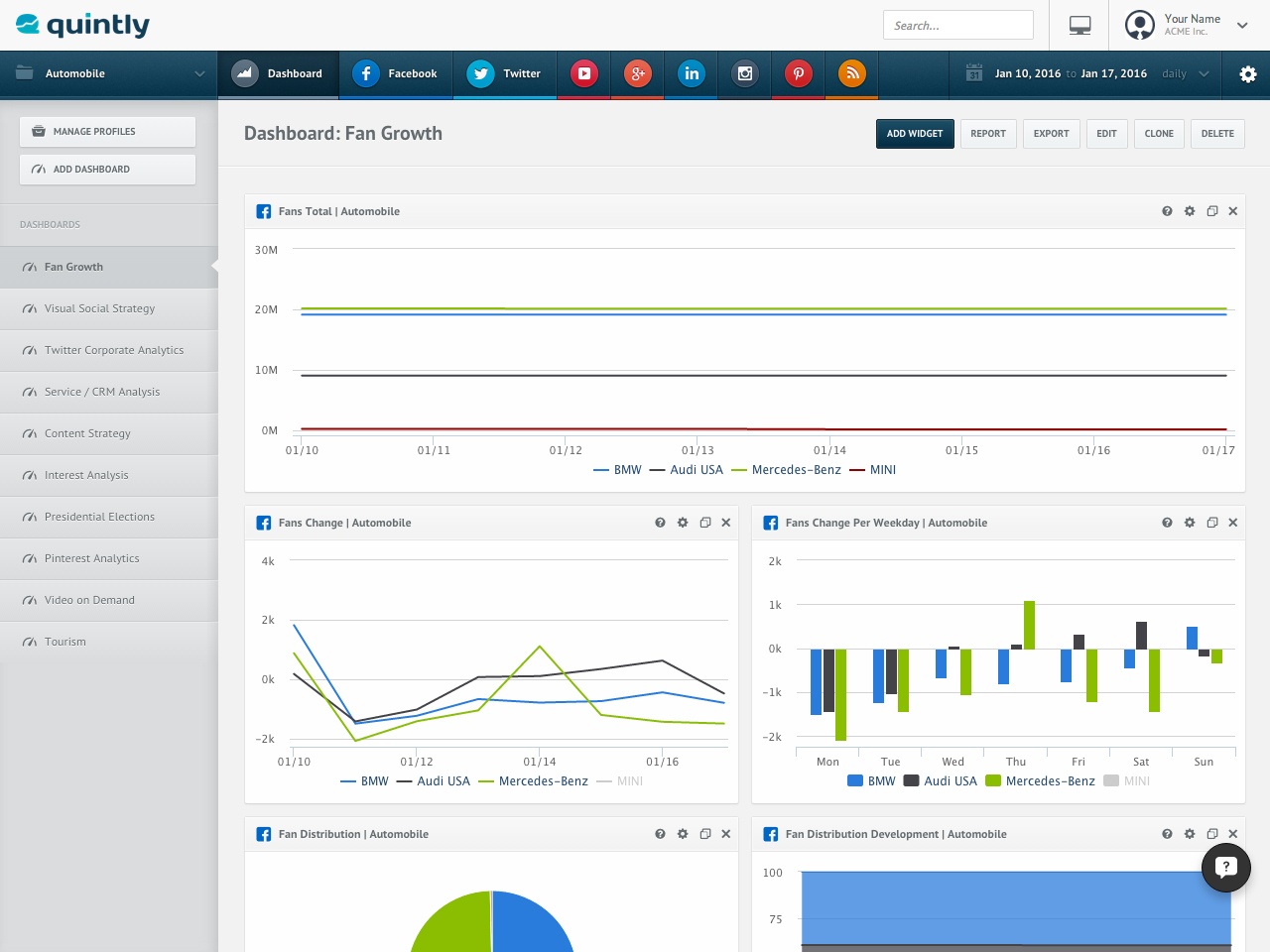
Task: Close the Fans Total widget
Action: pos(1233,211)
